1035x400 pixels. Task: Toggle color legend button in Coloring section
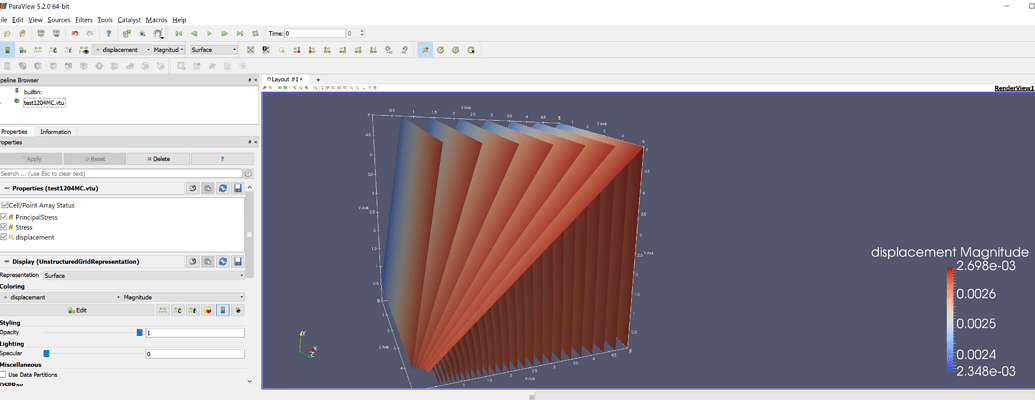[x=223, y=310]
